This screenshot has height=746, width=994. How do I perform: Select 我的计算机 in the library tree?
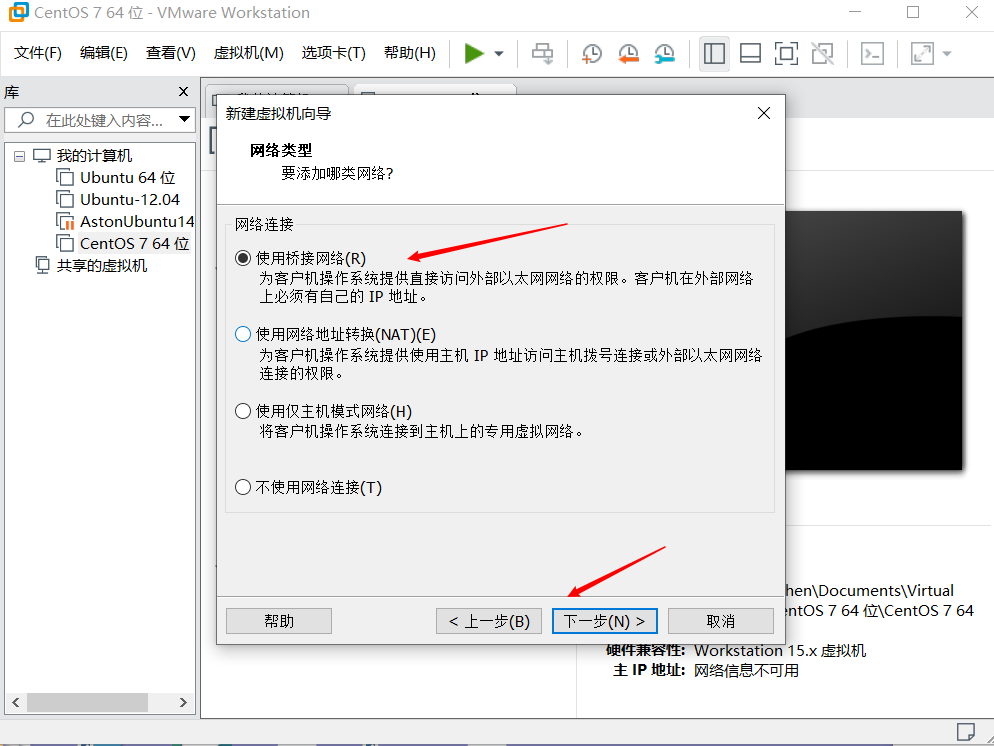tap(94, 155)
